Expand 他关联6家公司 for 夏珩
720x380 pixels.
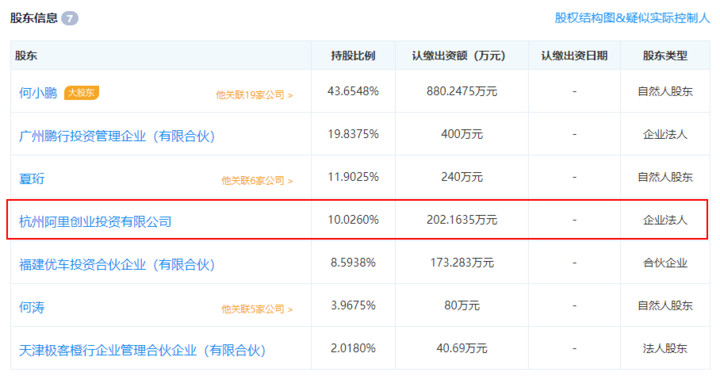pos(257,181)
